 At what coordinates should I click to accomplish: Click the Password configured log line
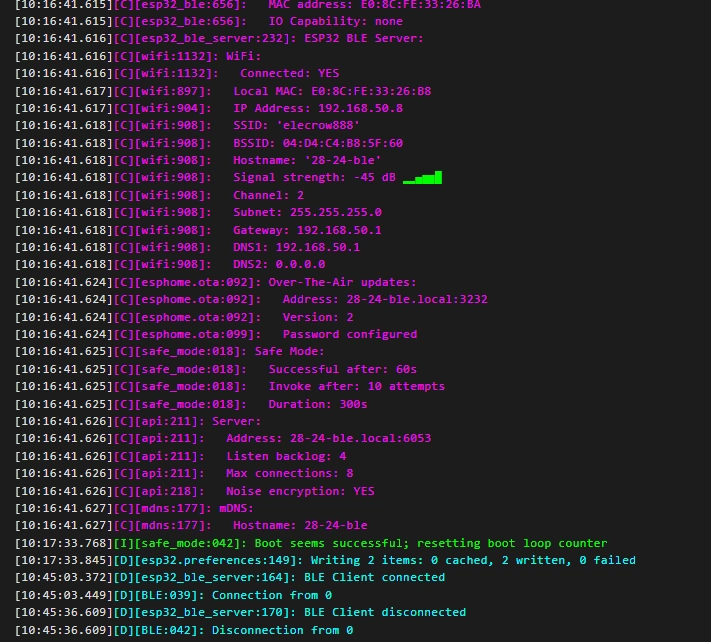(349, 334)
